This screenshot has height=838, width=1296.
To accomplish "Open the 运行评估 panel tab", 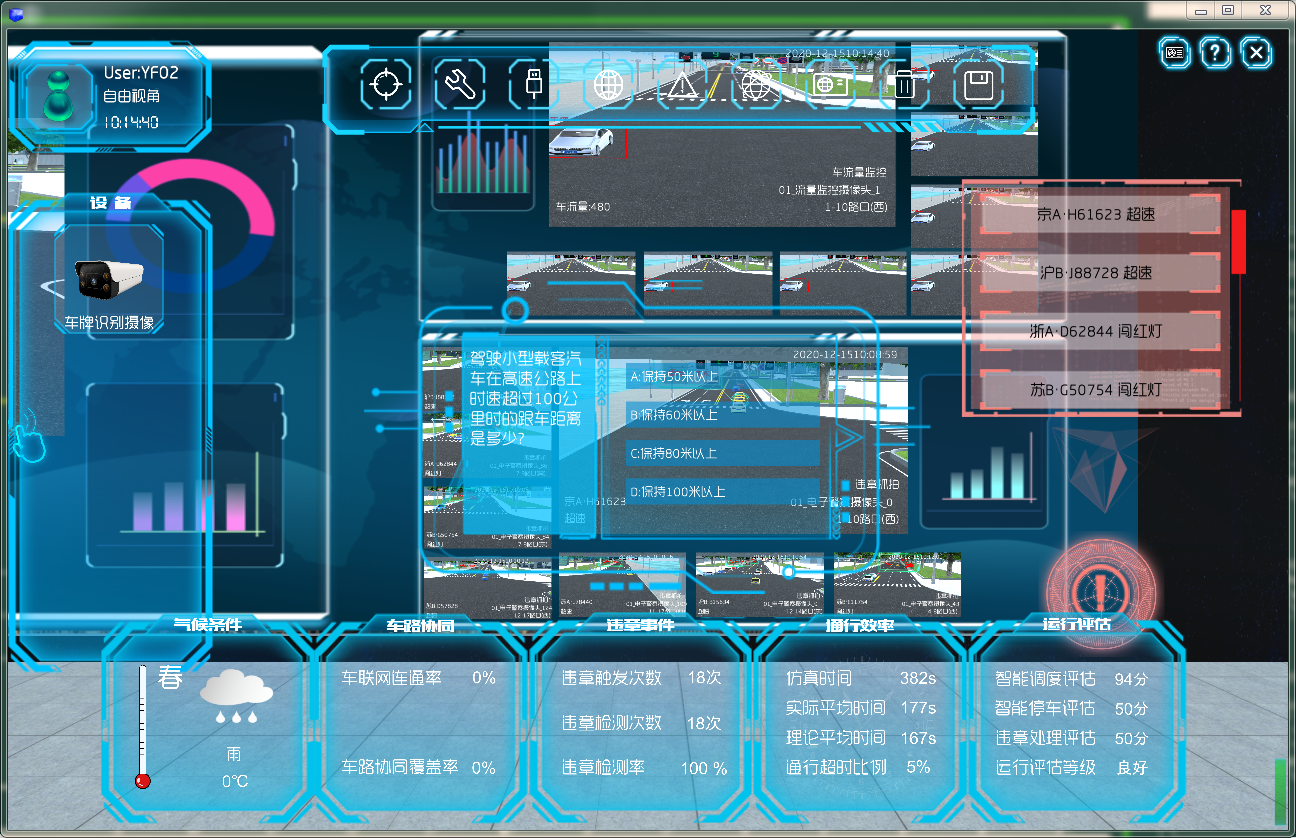I will (1077, 625).
